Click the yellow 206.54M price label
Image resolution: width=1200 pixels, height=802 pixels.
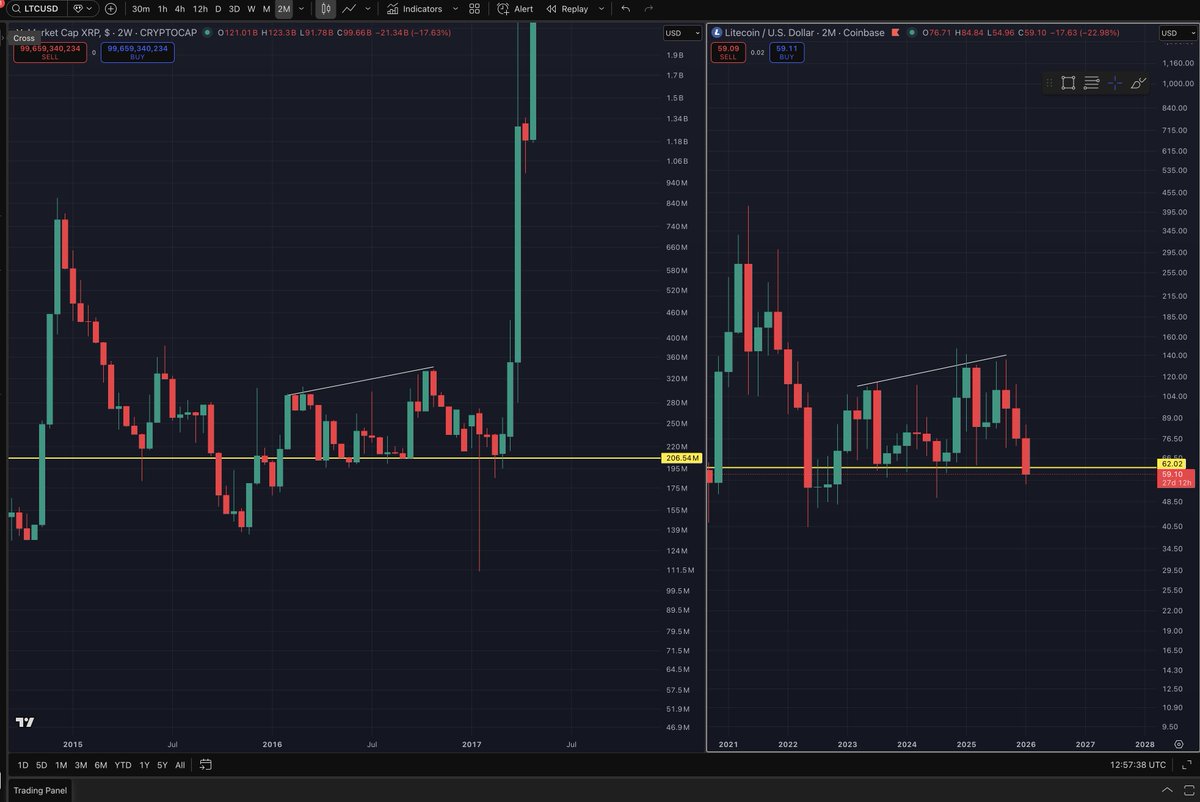coord(683,457)
